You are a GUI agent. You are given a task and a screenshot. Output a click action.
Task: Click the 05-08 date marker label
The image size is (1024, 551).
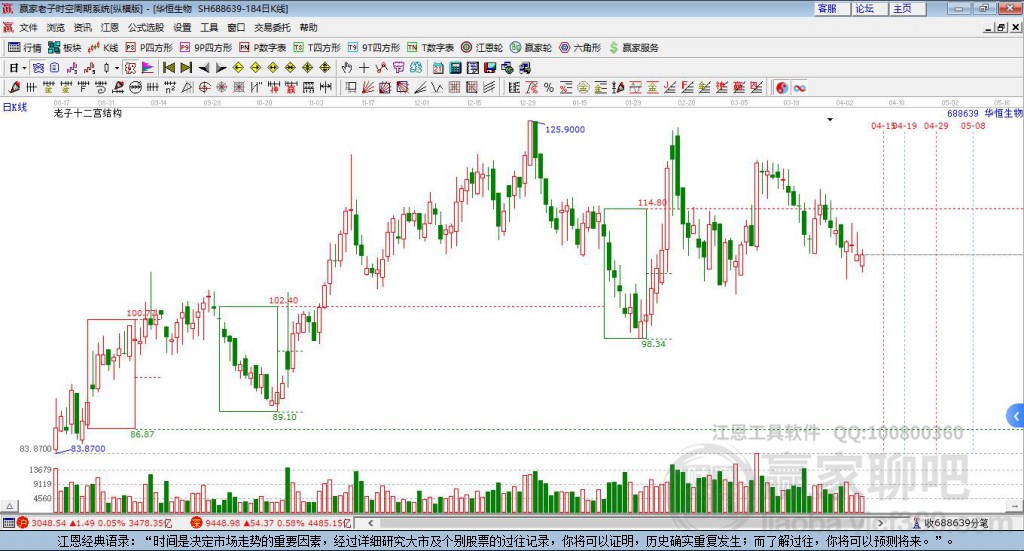point(973,126)
